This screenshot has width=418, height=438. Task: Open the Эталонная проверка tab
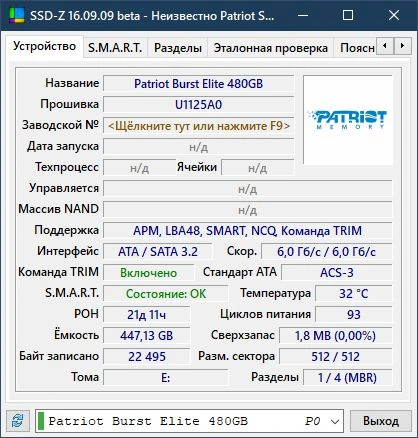point(270,48)
